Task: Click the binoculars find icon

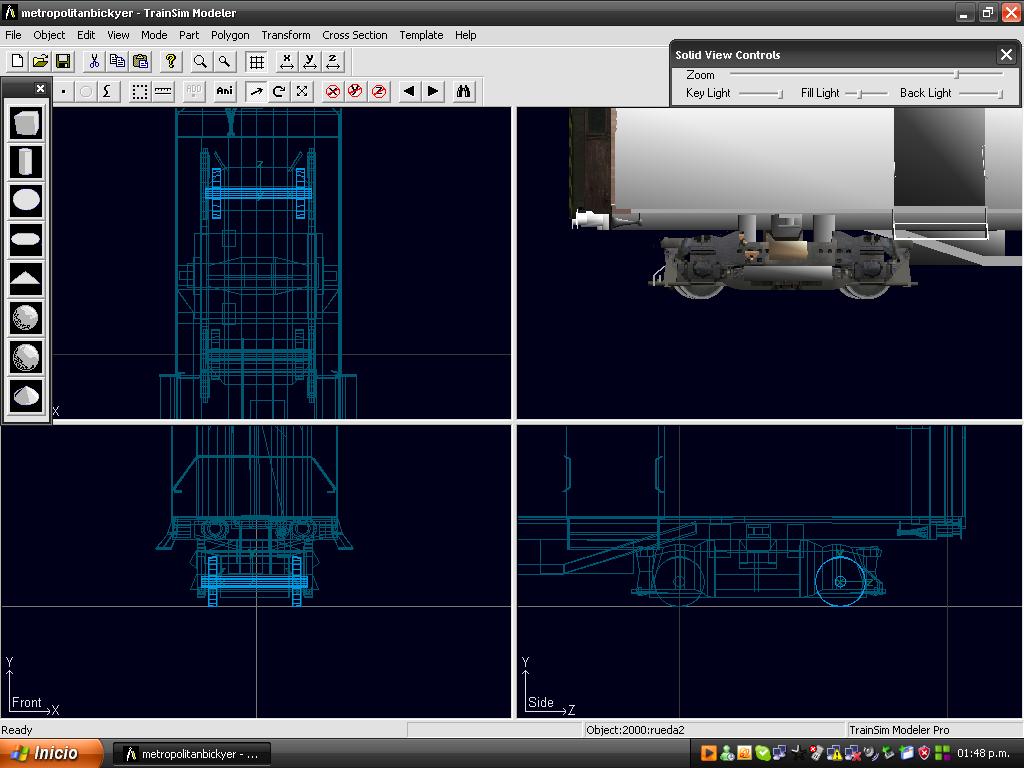Action: pyautogui.click(x=463, y=91)
